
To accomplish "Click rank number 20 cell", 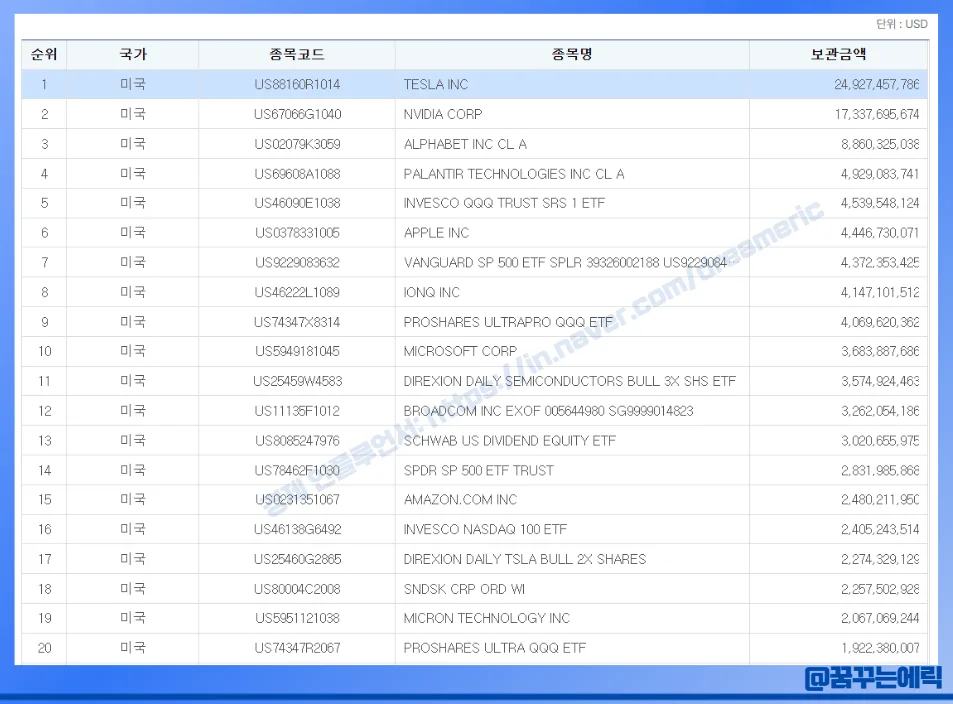I will (x=44, y=648).
